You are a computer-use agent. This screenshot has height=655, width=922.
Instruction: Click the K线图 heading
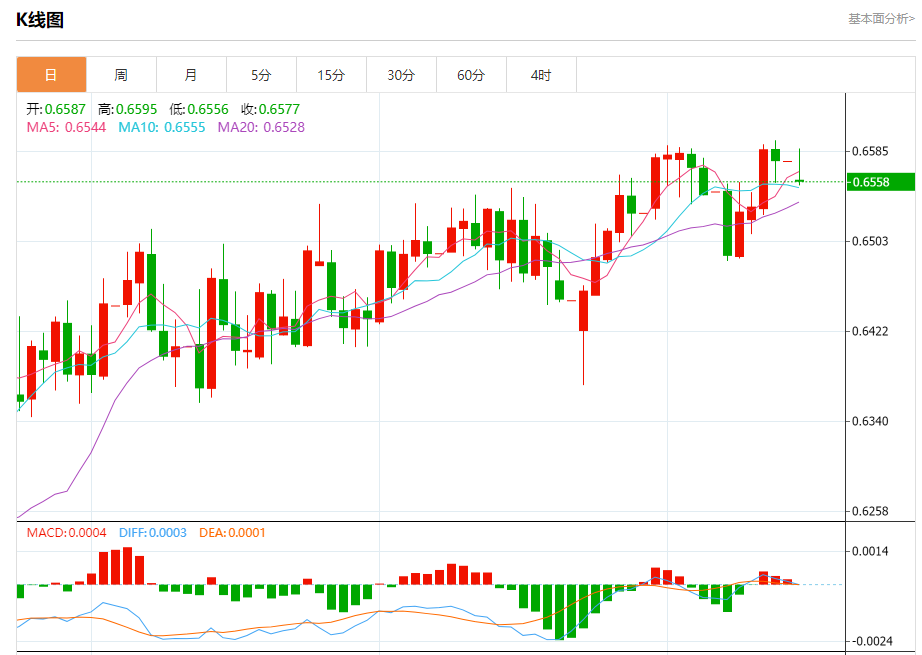pyautogui.click(x=39, y=20)
